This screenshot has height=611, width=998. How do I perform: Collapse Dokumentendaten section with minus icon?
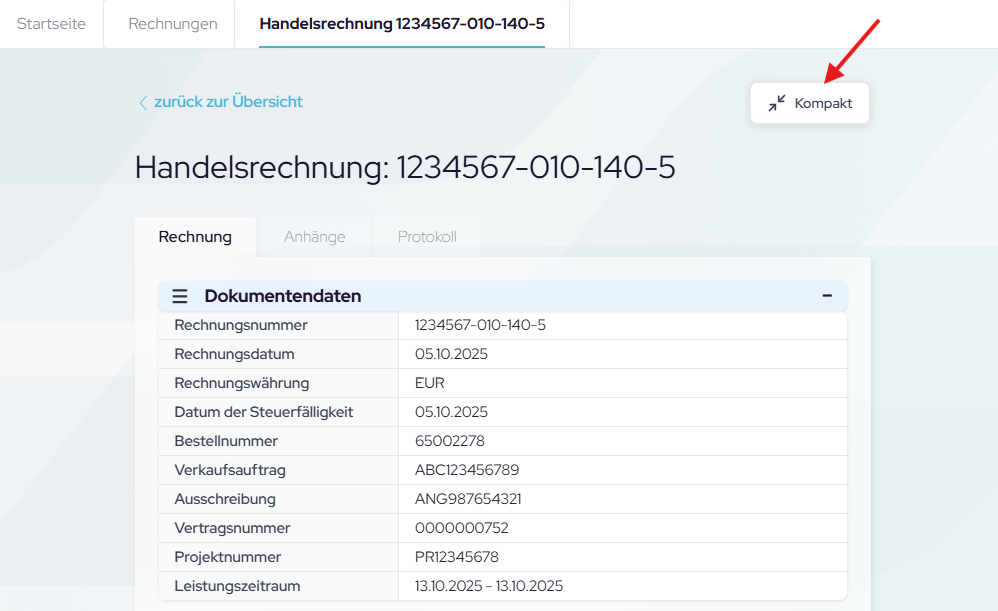coord(827,296)
